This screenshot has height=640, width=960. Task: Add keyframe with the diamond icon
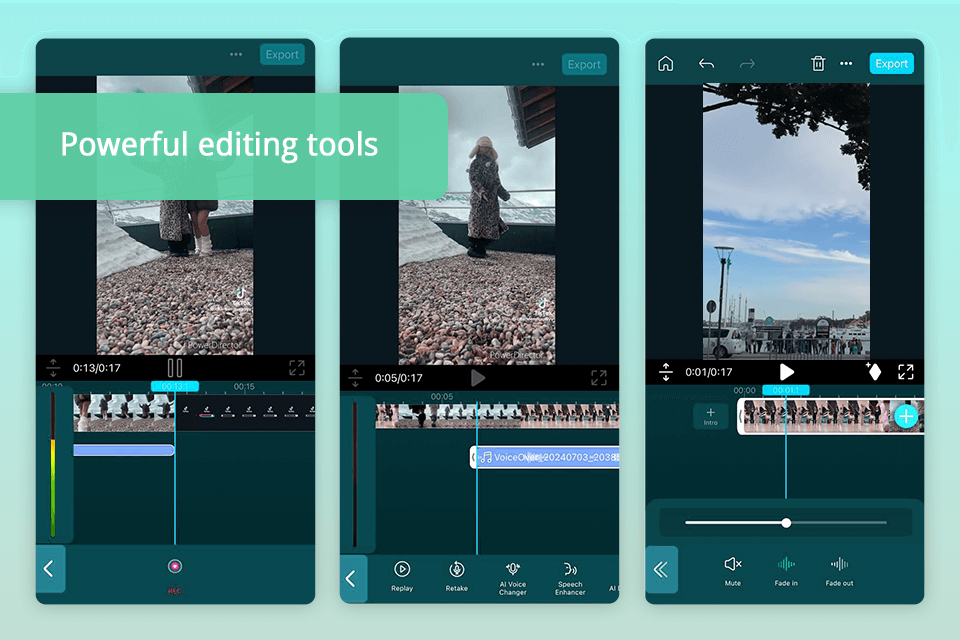(874, 371)
